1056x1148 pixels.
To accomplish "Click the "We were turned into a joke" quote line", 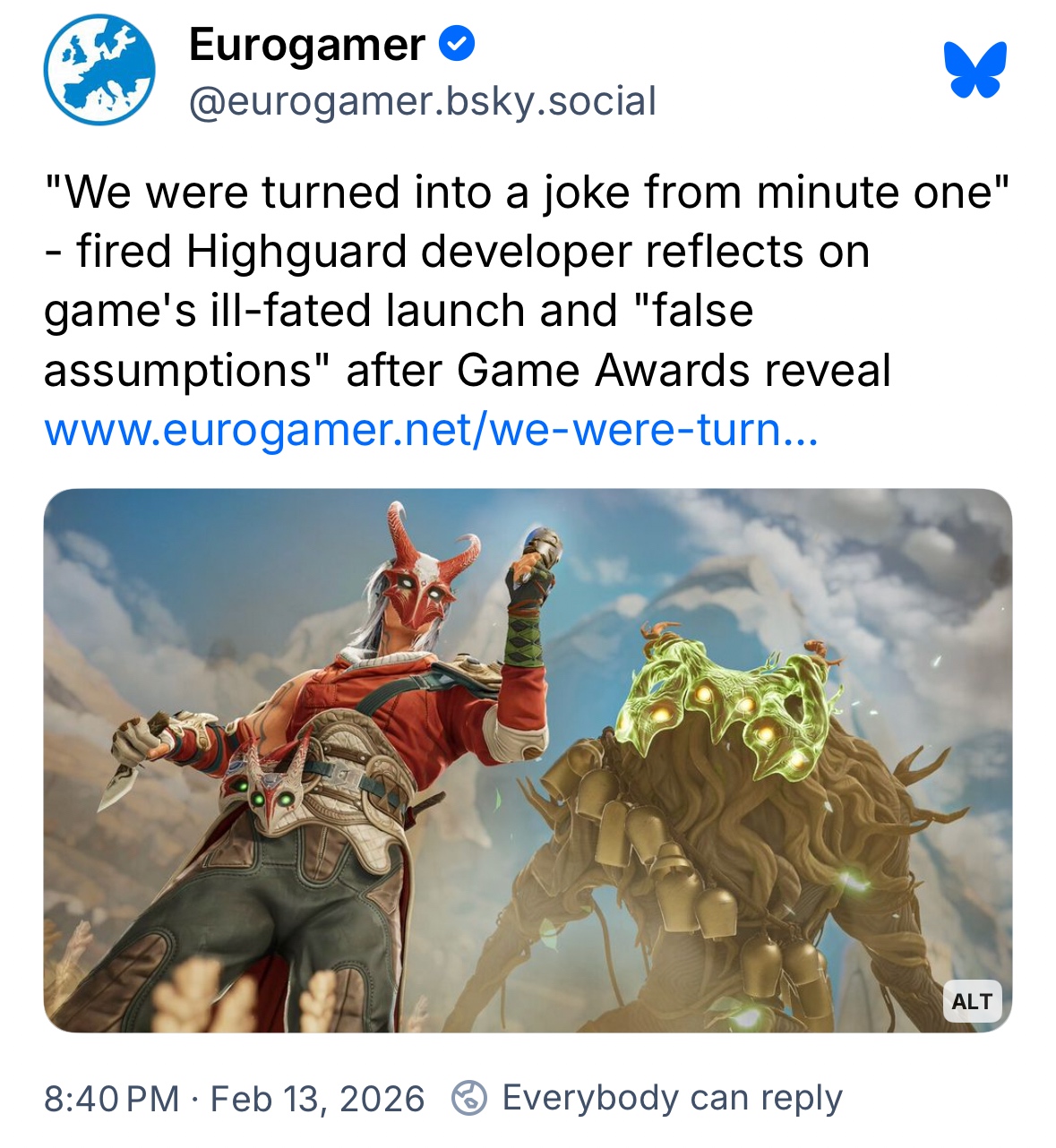I will coord(528,193).
